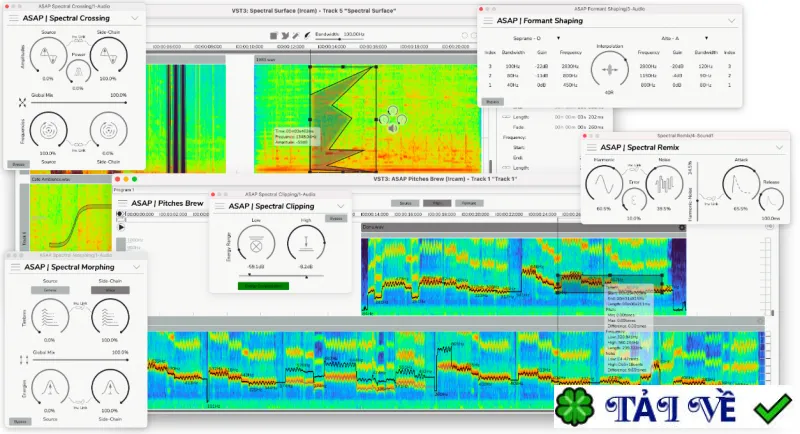Click the Bypass button in Formant Shaping
This screenshot has height=434, width=800.
coord(493,102)
